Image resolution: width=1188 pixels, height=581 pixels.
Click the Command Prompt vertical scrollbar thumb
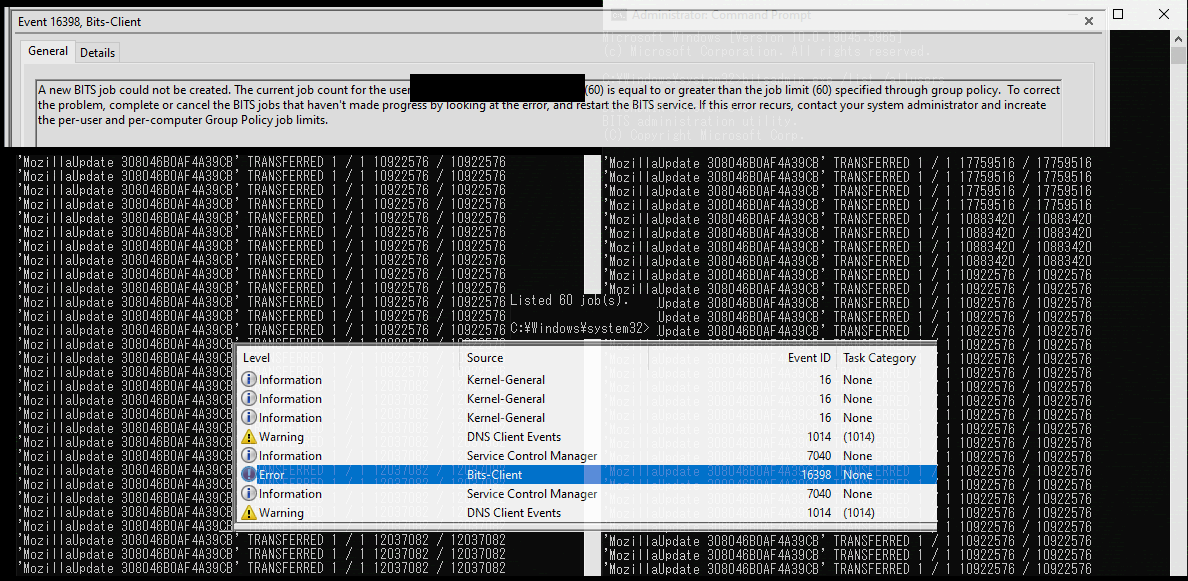[x=1178, y=56]
